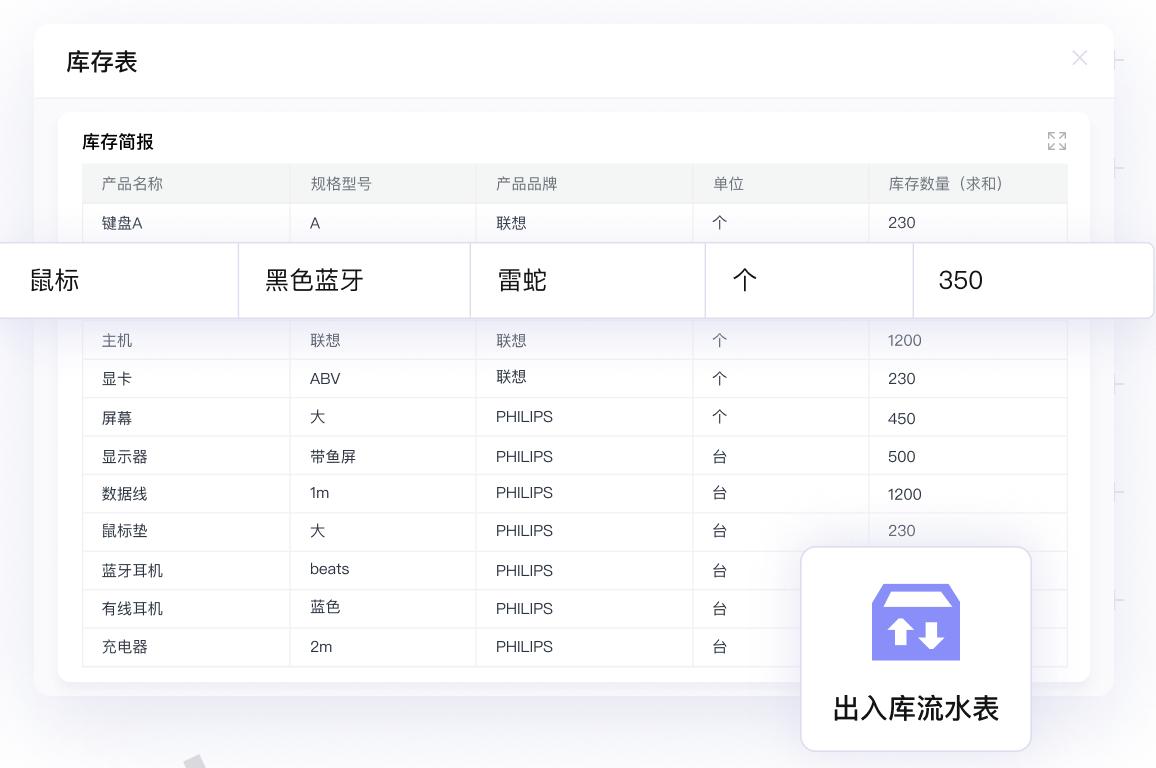Image resolution: width=1156 pixels, height=768 pixels.
Task: Open the 出入库流水表 link
Action: click(915, 708)
